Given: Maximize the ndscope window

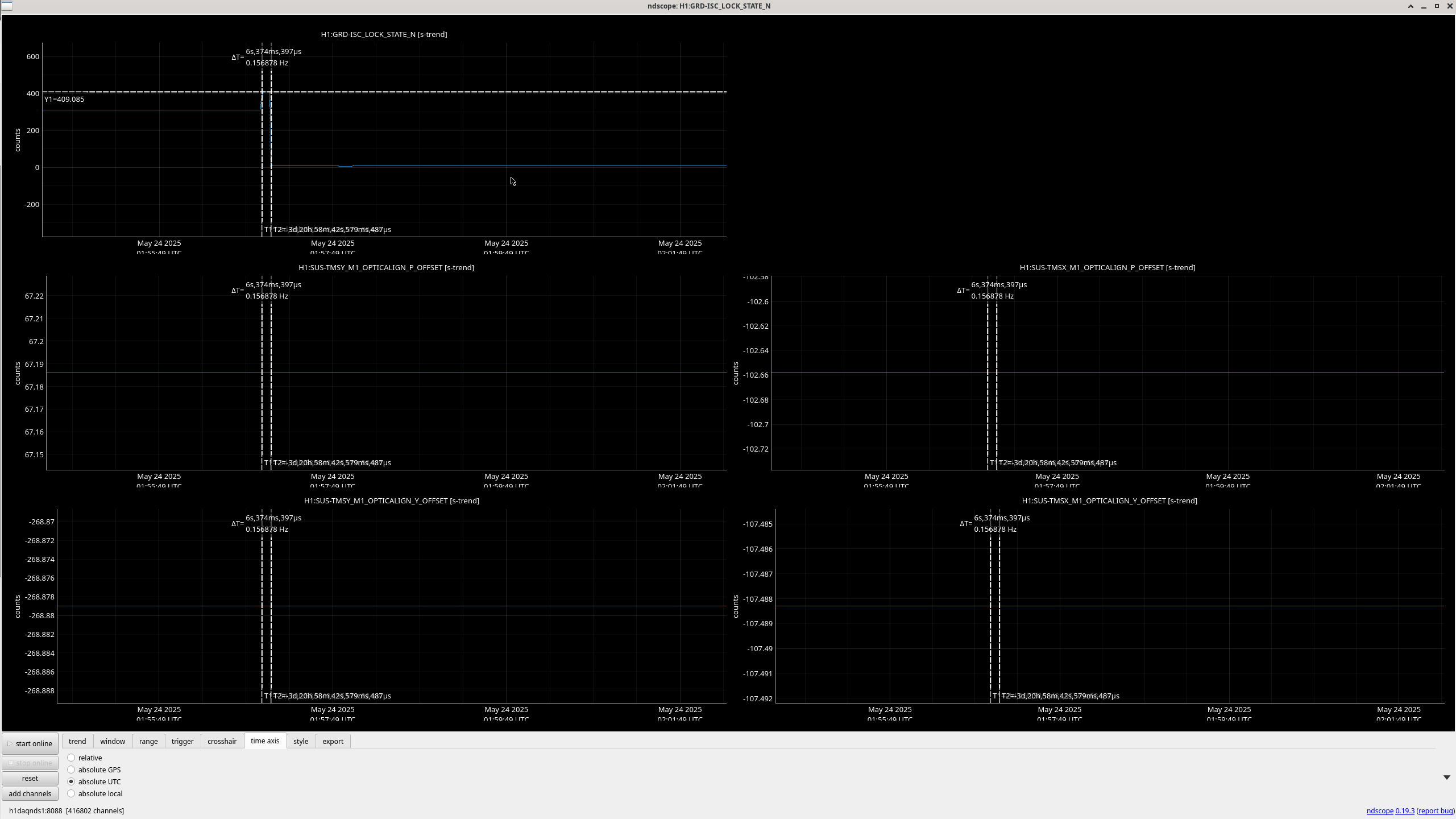Looking at the screenshot, I should pos(1437,6).
